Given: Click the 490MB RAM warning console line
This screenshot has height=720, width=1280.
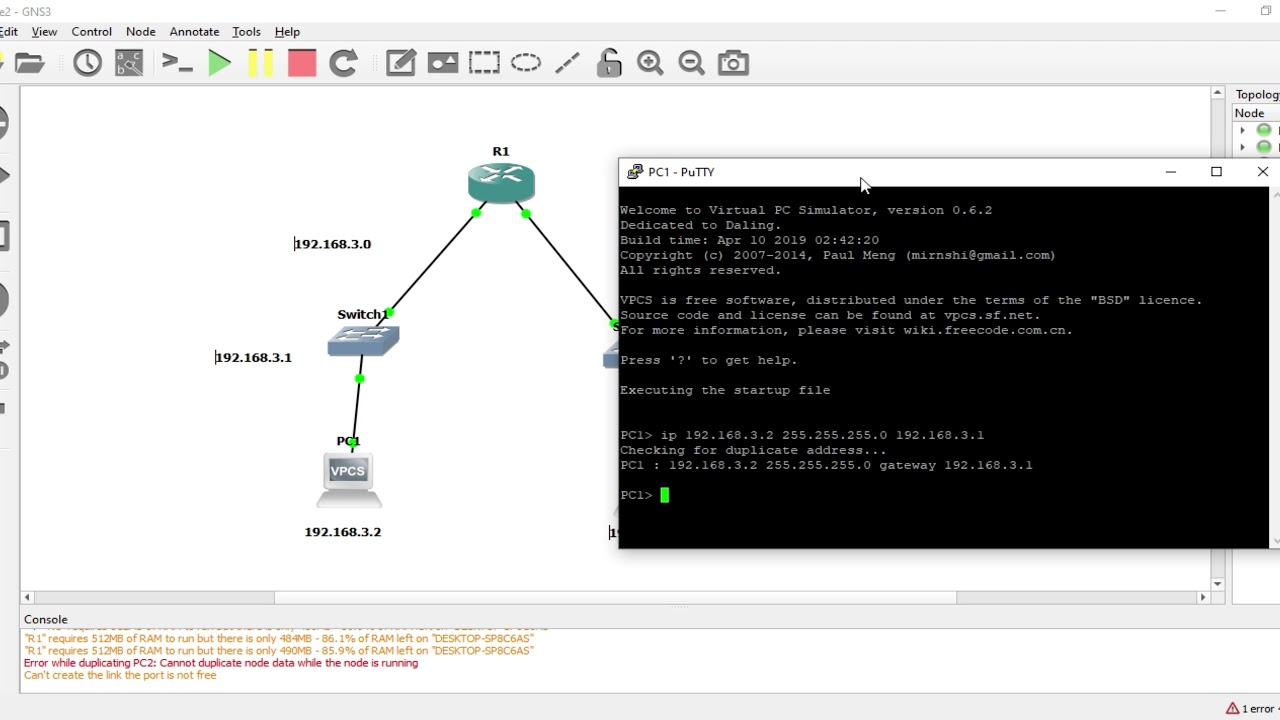Looking at the screenshot, I should pyautogui.click(x=279, y=651).
